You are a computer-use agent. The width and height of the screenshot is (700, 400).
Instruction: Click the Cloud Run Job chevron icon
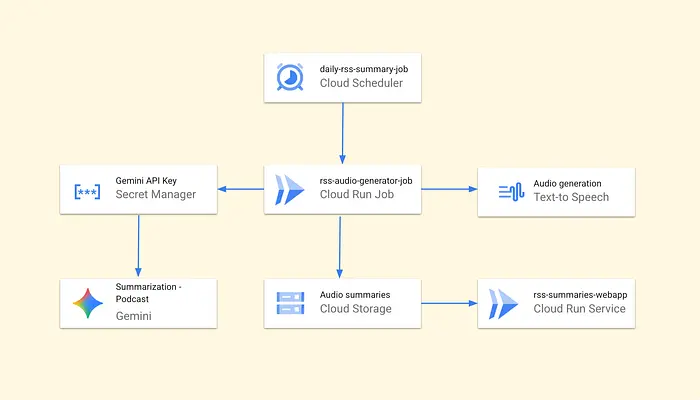(291, 190)
